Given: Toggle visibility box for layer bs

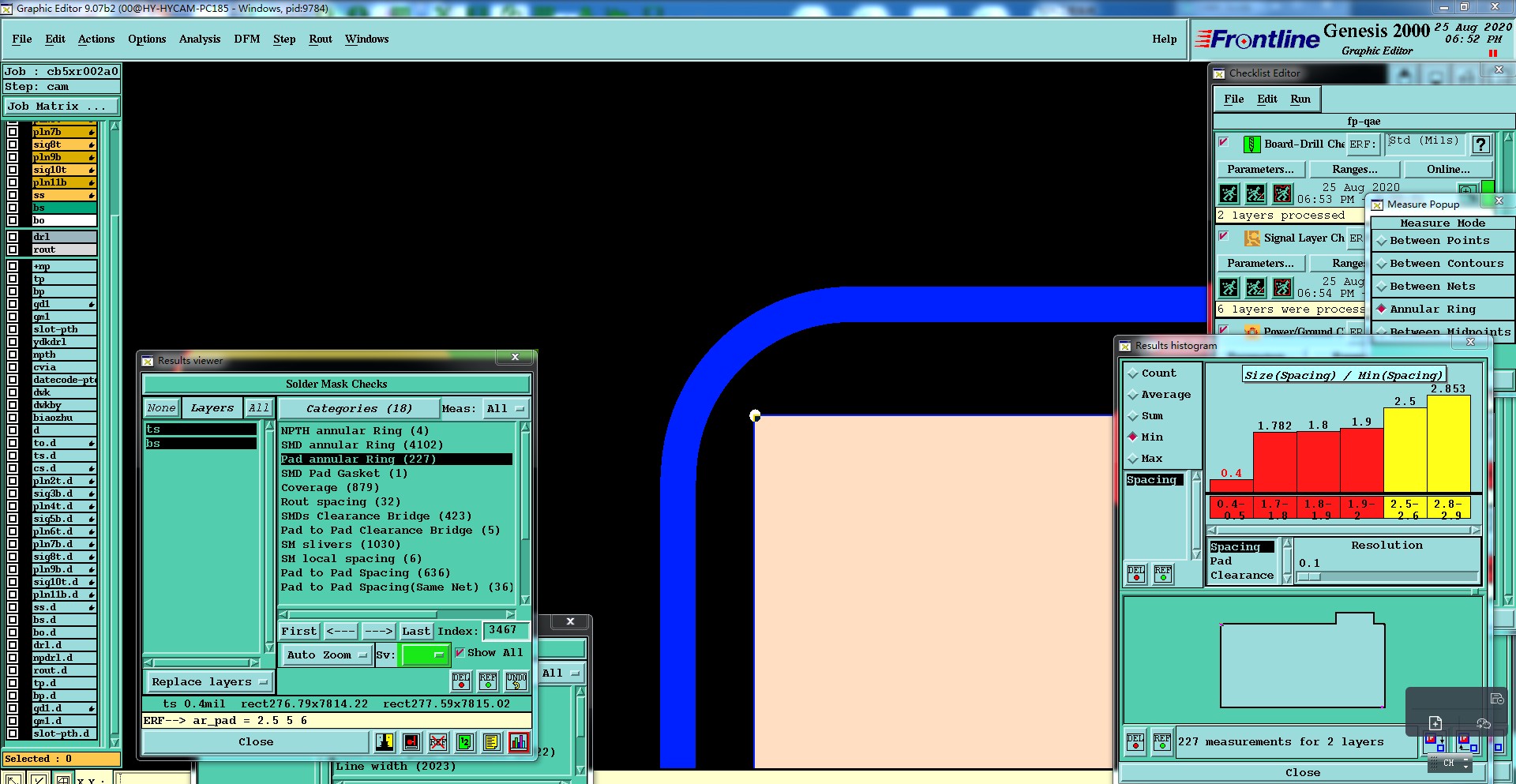Looking at the screenshot, I should click(13, 208).
